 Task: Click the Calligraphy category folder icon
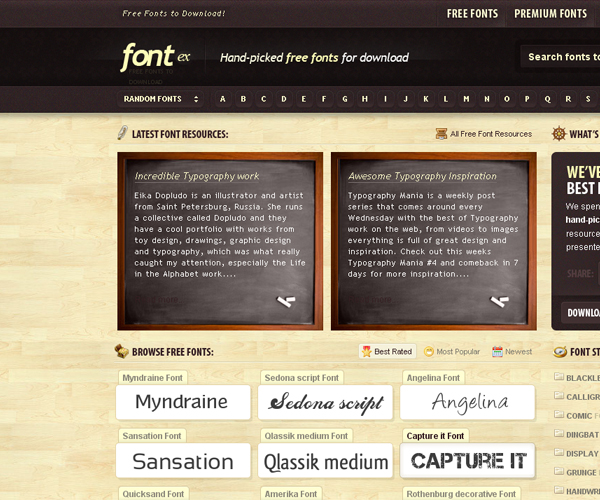pyautogui.click(x=559, y=395)
